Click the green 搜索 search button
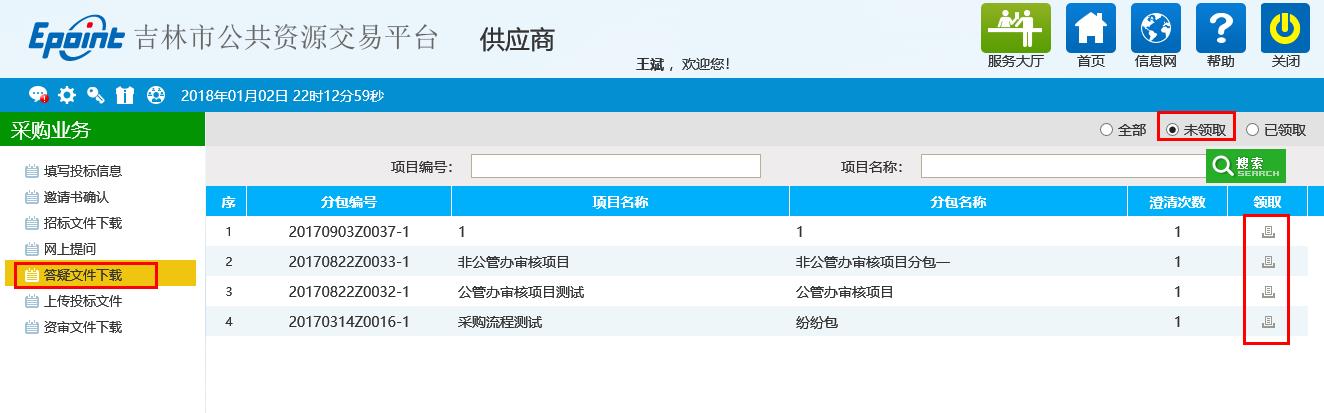 1246,166
